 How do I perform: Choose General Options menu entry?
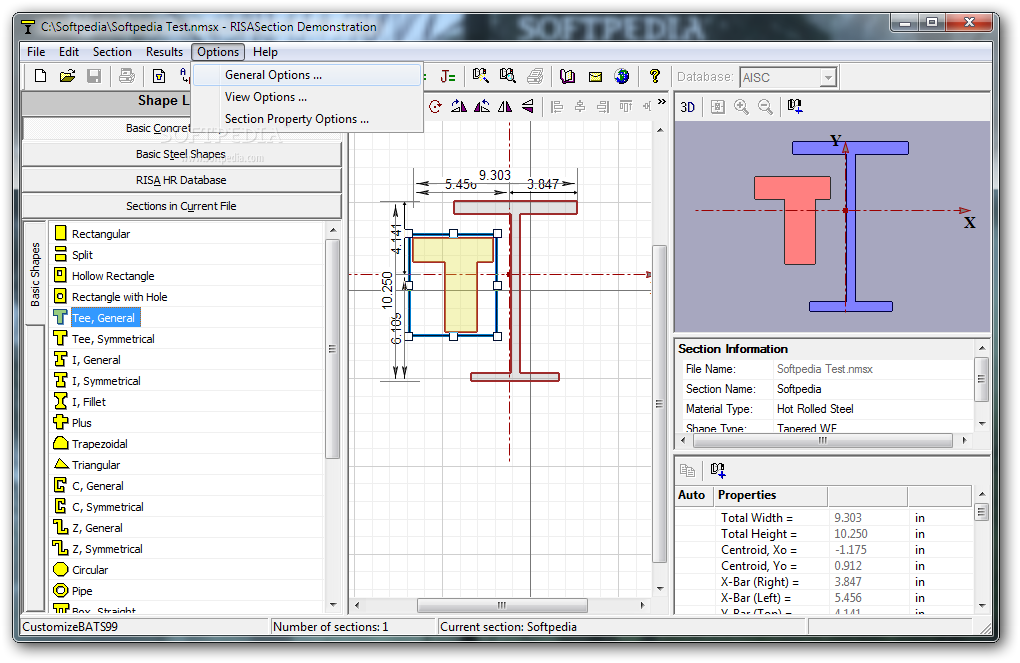pyautogui.click(x=306, y=75)
